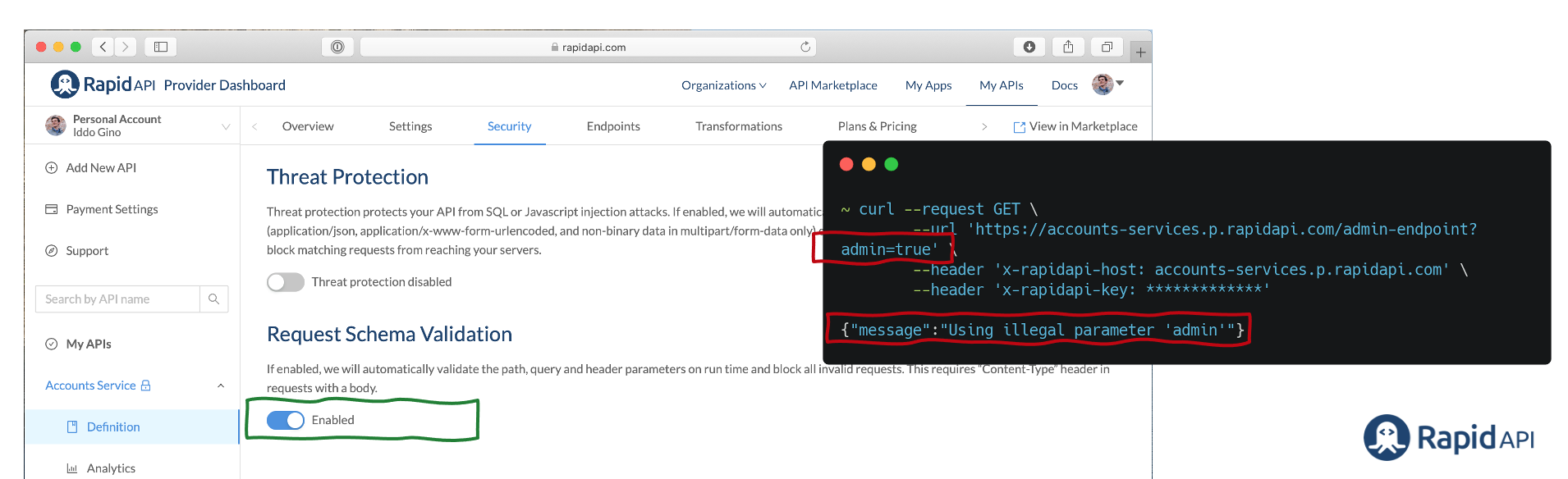Click Personal Account avatar in sidebar
1568x479 pixels.
(x=56, y=125)
